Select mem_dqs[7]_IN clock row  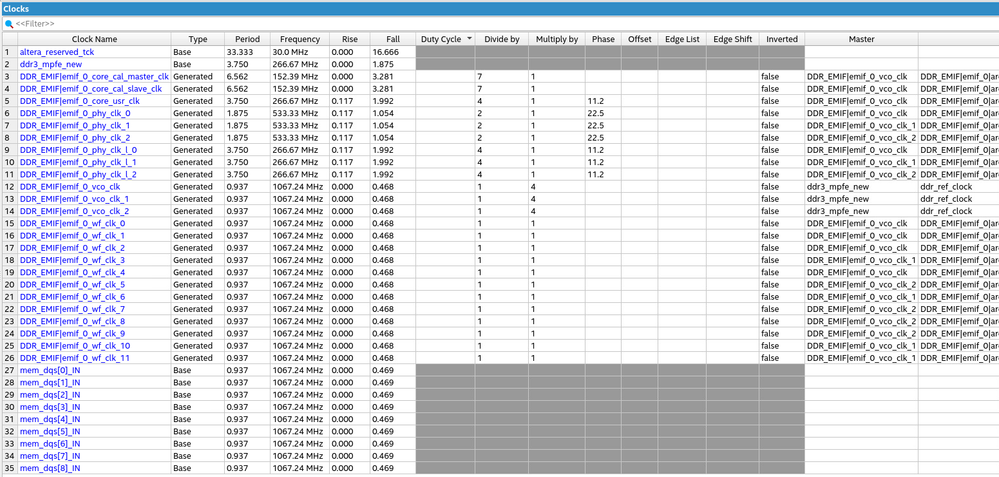[x=50, y=456]
